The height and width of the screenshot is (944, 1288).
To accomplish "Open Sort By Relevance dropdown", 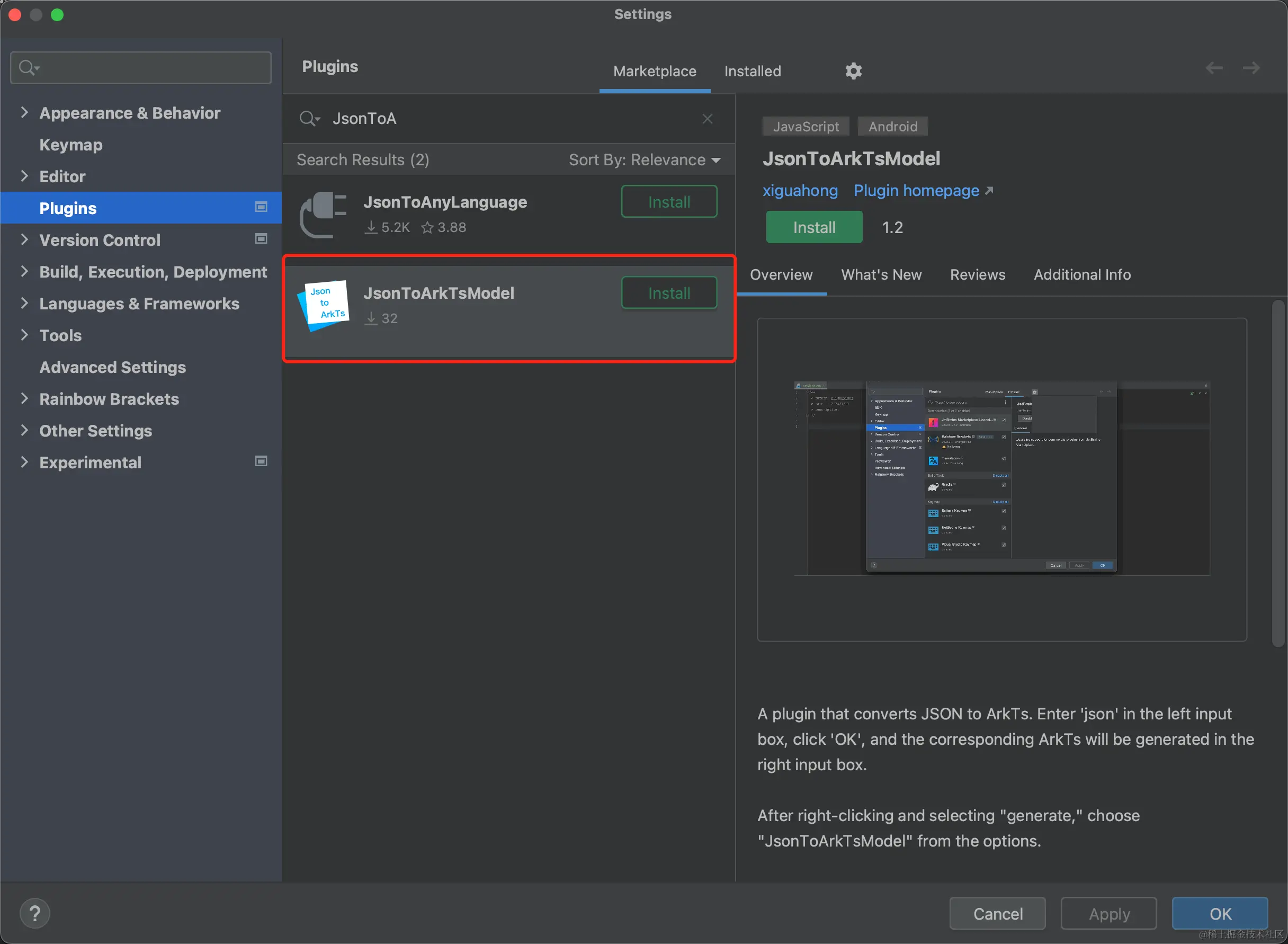I will [x=645, y=160].
